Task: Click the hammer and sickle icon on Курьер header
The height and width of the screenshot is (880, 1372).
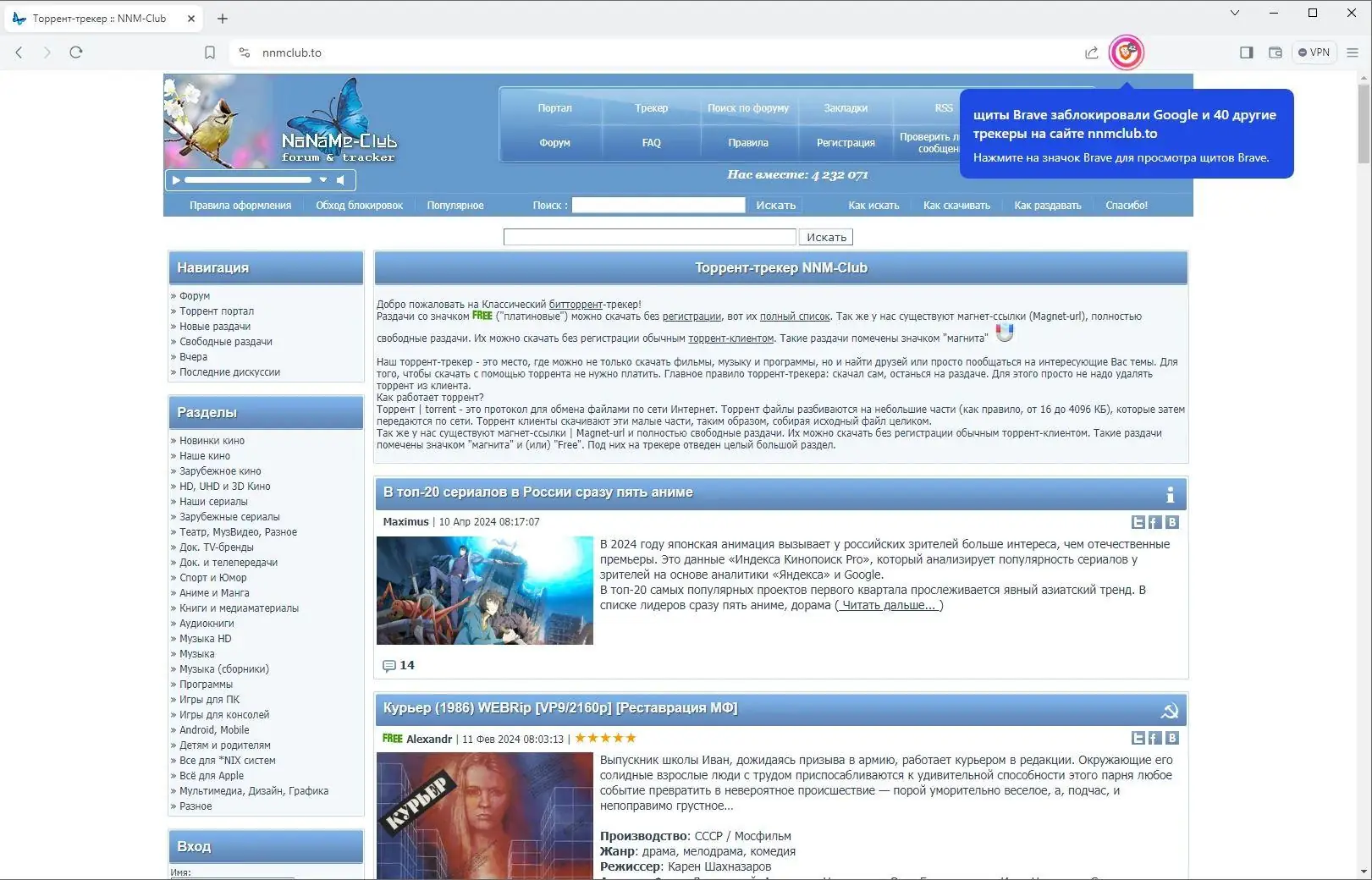Action: tap(1169, 711)
